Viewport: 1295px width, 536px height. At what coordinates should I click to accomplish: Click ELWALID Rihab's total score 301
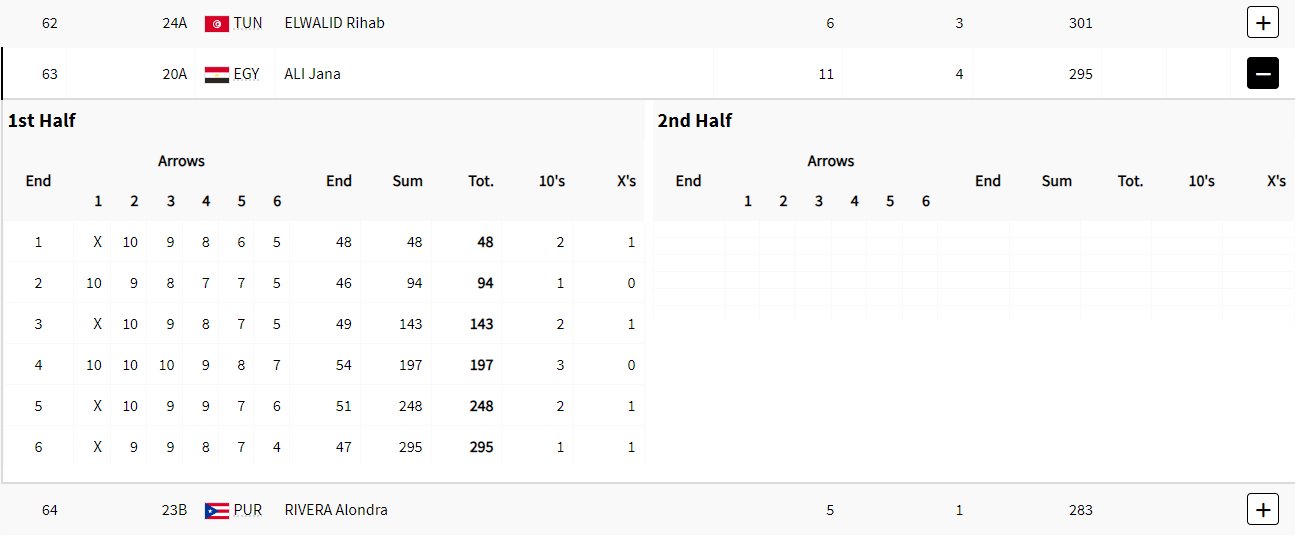[1080, 23]
